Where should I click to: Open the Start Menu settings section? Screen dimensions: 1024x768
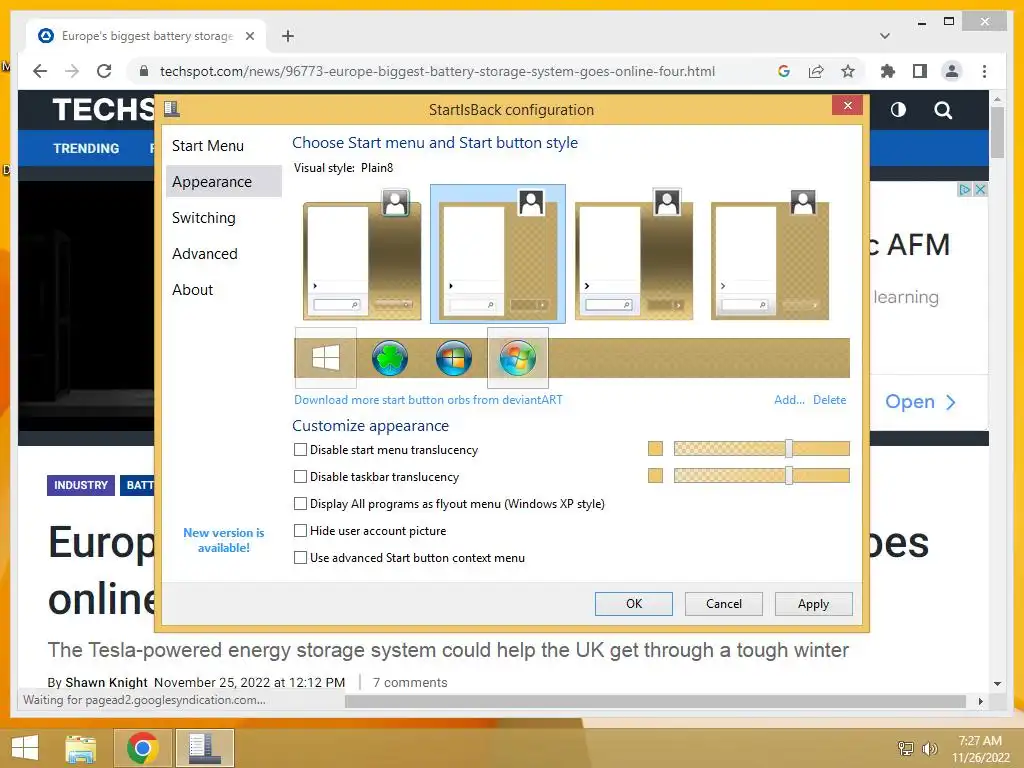[x=223, y=146]
